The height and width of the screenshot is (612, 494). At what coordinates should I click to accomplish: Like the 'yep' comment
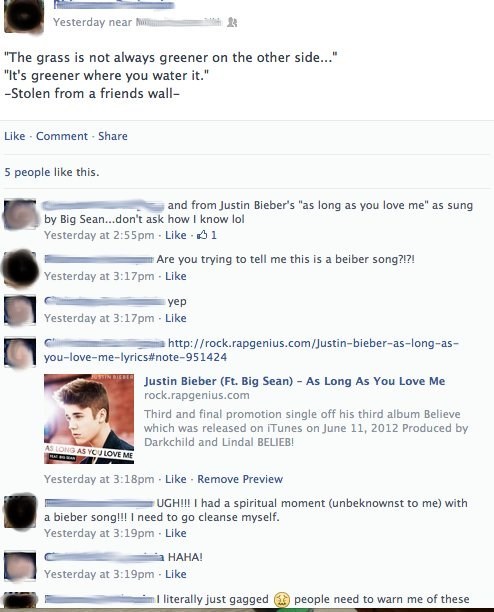[x=176, y=318]
